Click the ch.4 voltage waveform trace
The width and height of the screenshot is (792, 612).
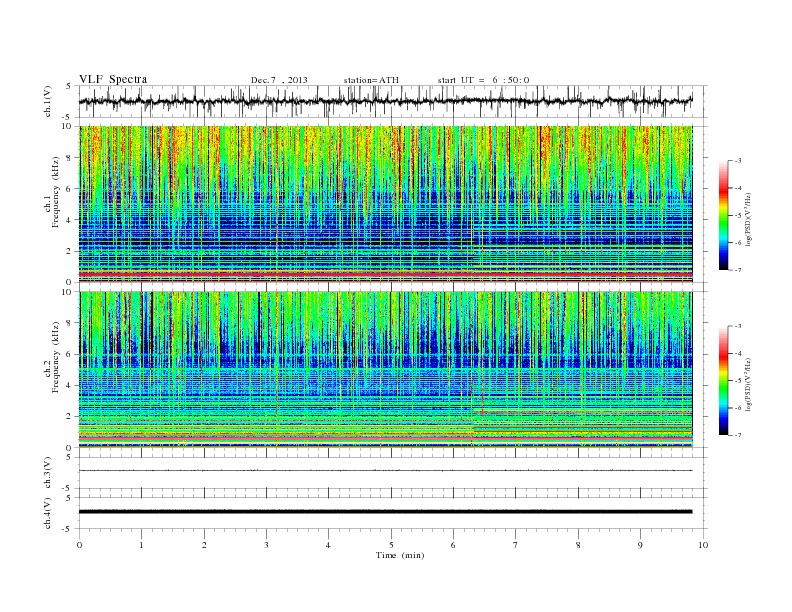point(386,512)
